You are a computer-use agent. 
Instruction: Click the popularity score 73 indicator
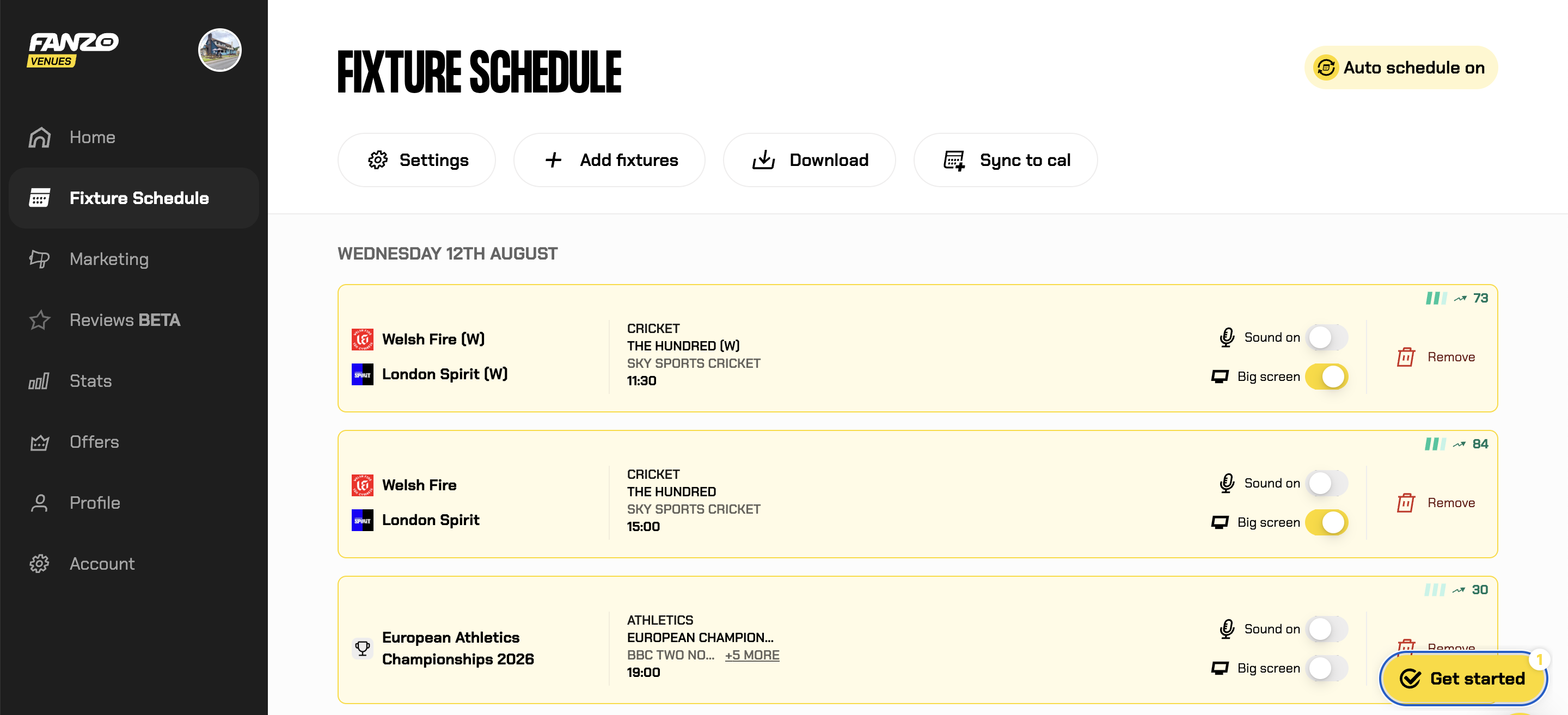(1456, 298)
